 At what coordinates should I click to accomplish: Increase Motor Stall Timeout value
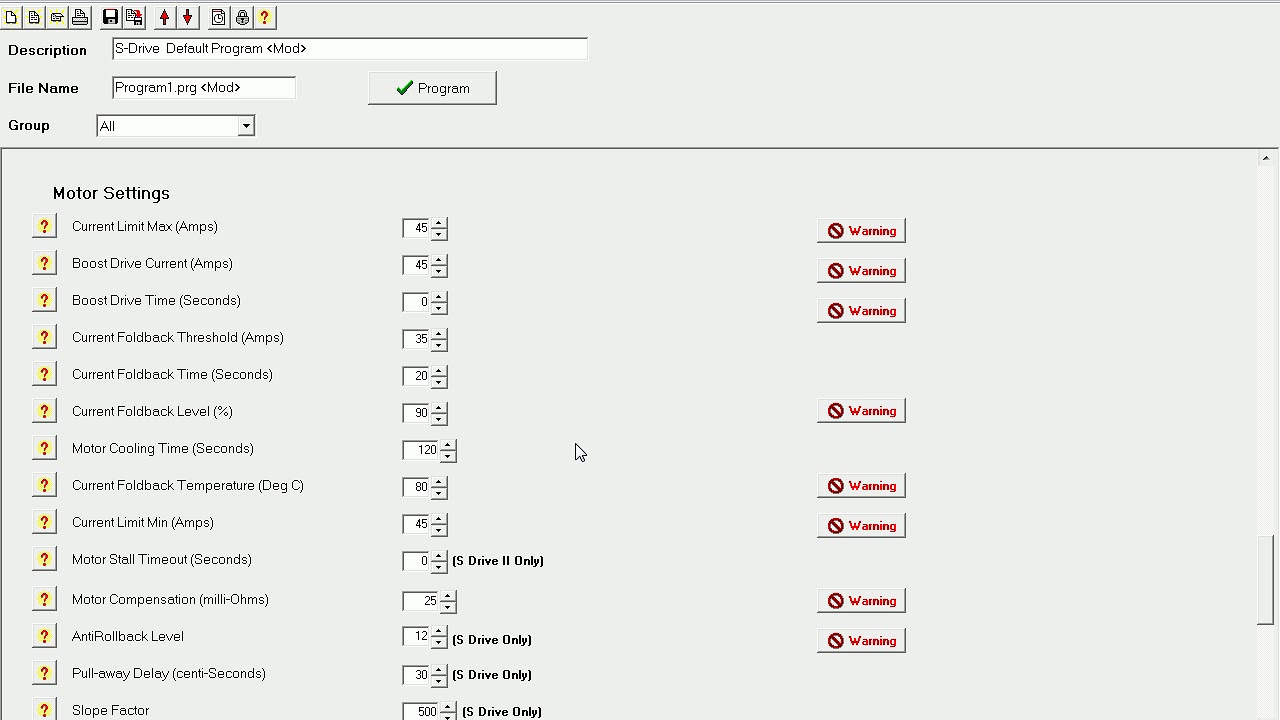[x=439, y=556]
